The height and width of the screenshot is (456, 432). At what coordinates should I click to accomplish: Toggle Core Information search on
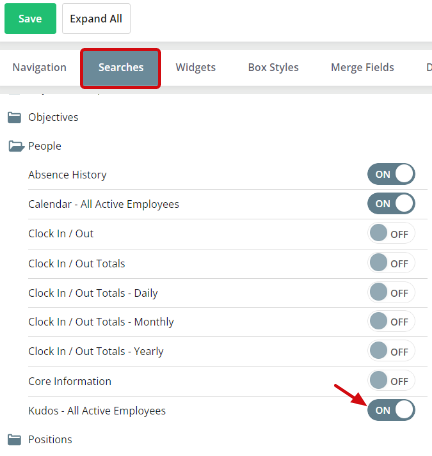tap(391, 380)
